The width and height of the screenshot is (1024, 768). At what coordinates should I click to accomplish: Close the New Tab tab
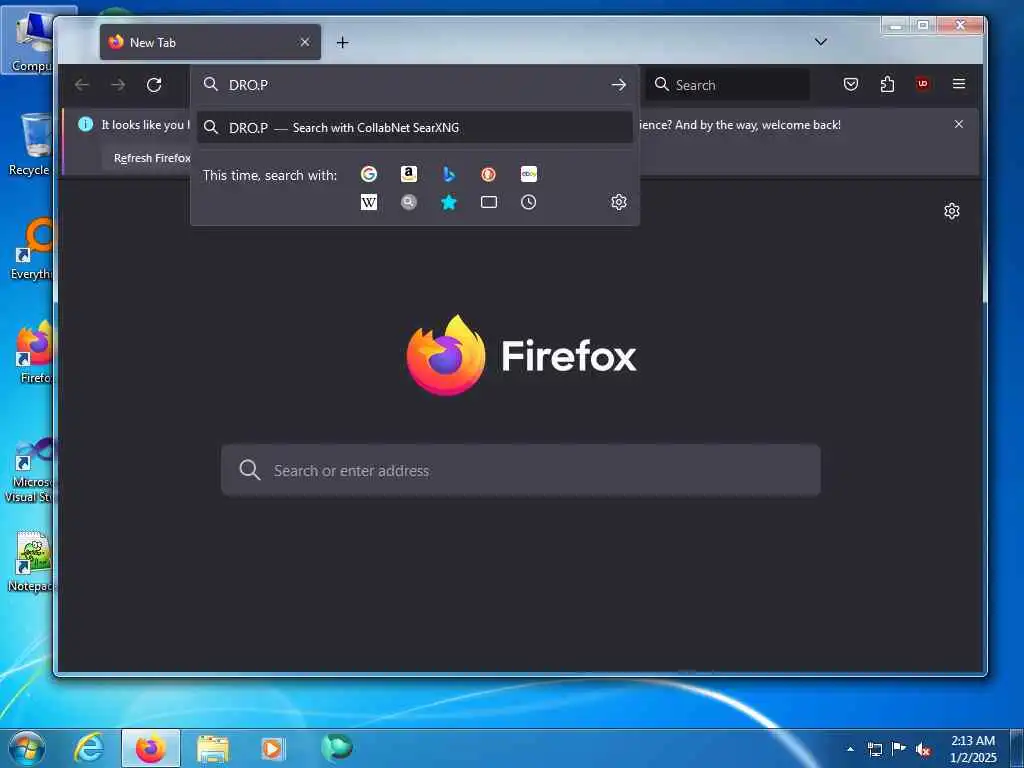coord(305,42)
